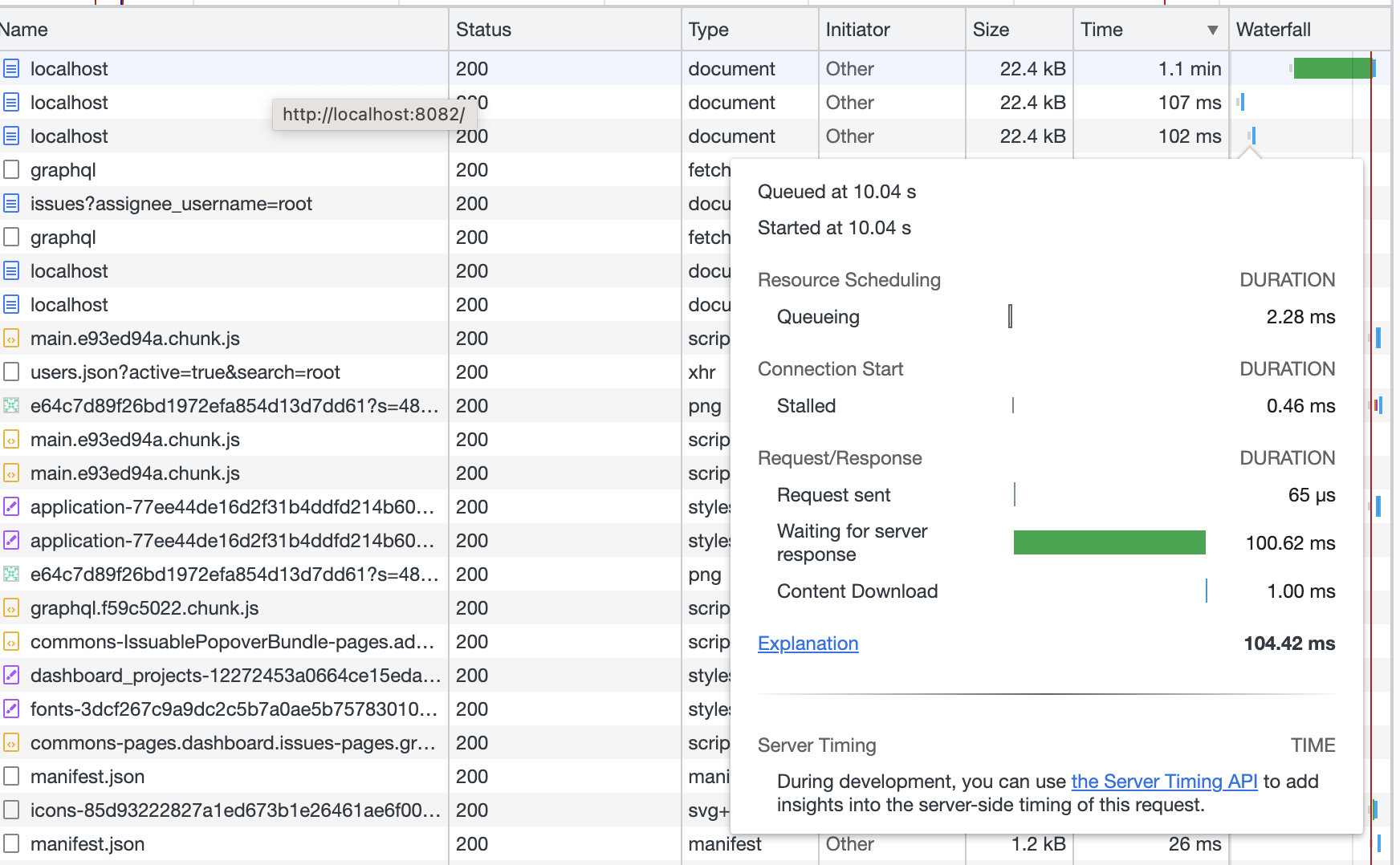
Task: Click the document icon of the first localhost request
Action: pyautogui.click(x=11, y=69)
